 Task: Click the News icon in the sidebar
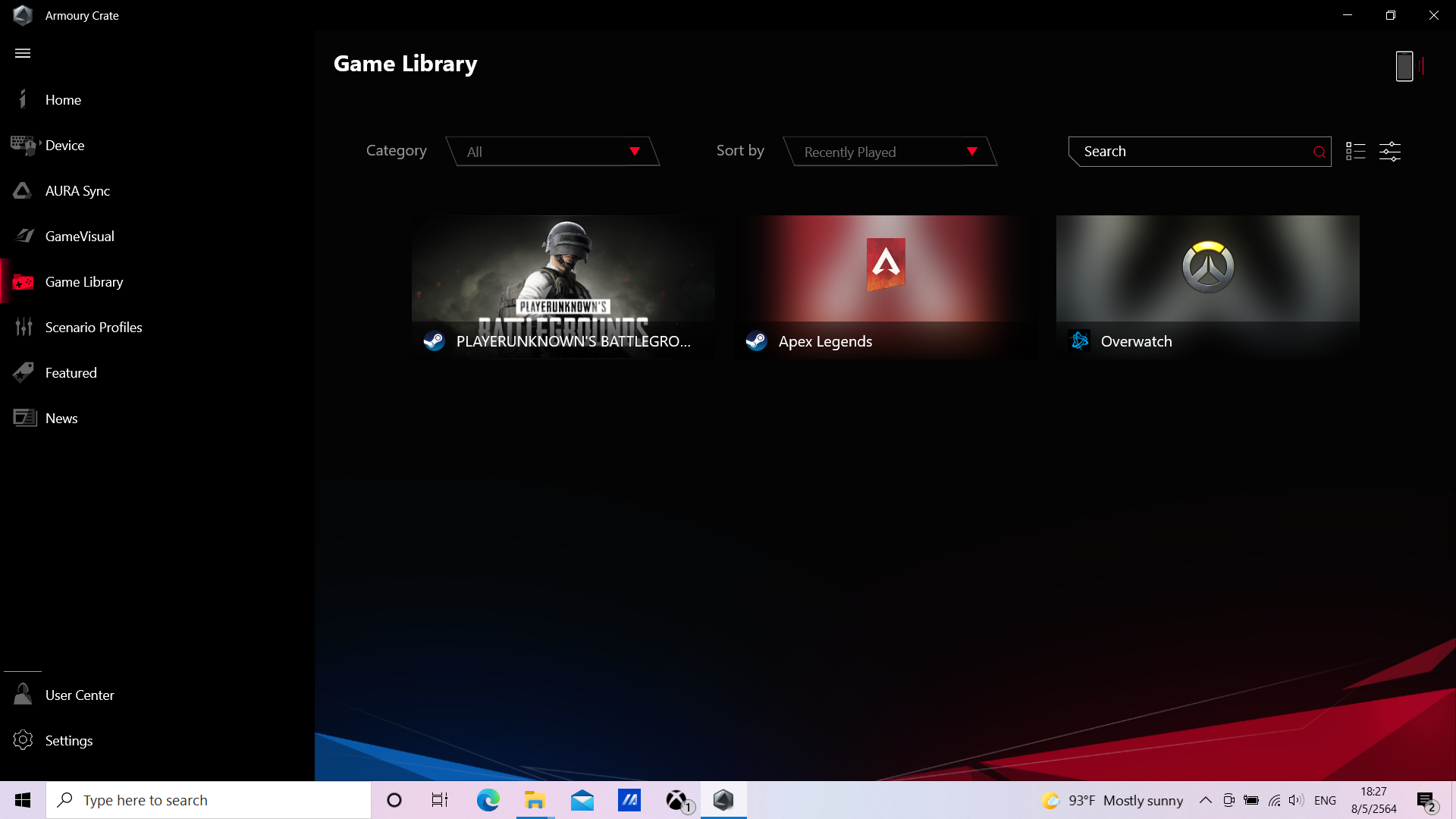(24, 418)
